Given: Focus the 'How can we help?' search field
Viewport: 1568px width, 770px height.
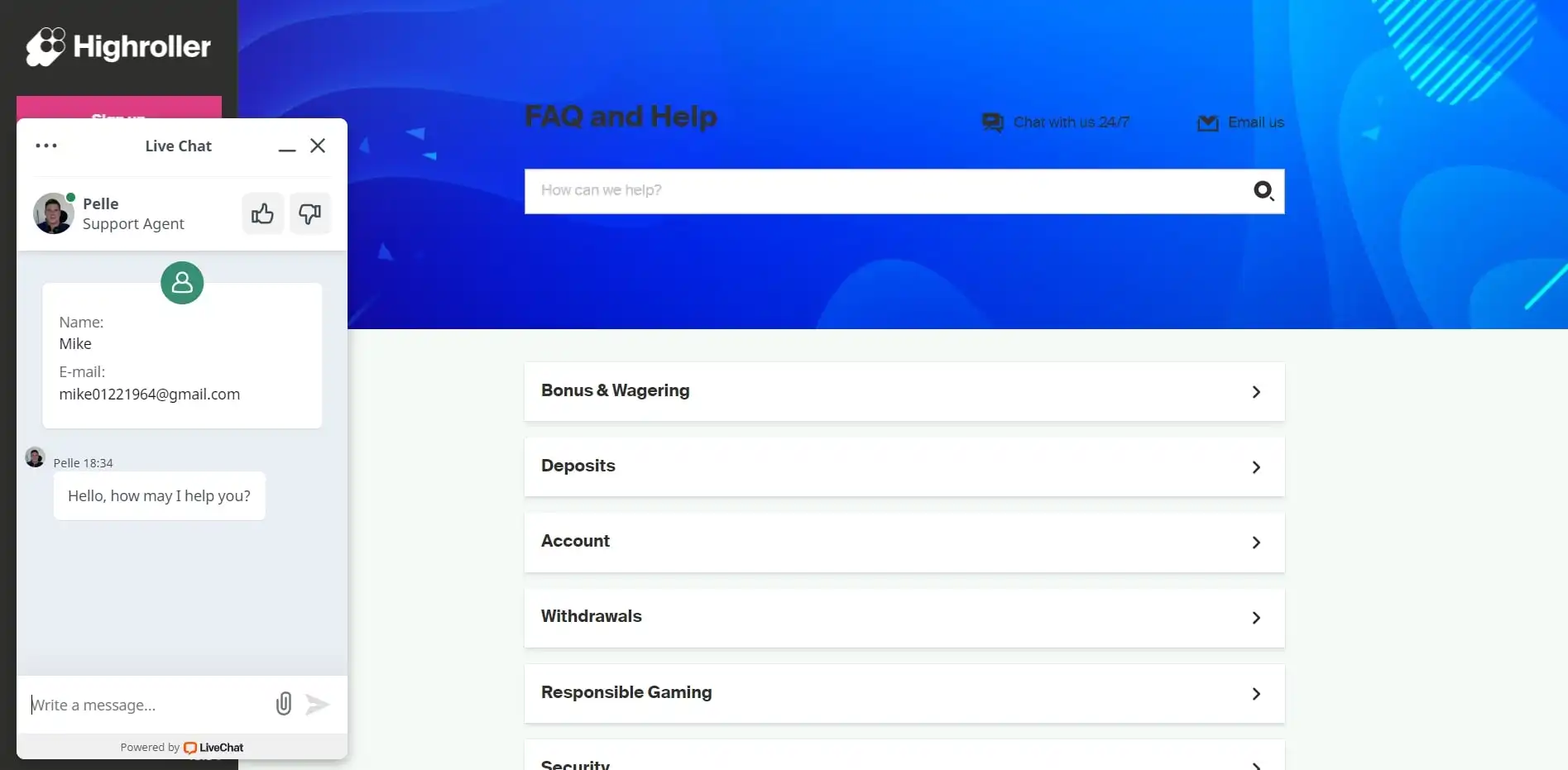Looking at the screenshot, I should click(x=885, y=191).
